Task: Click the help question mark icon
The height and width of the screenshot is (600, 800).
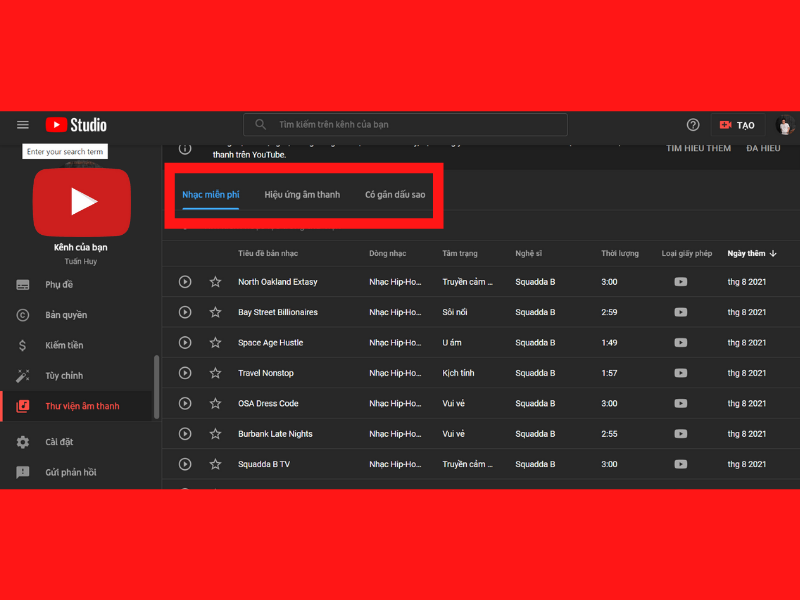Action: (x=693, y=124)
